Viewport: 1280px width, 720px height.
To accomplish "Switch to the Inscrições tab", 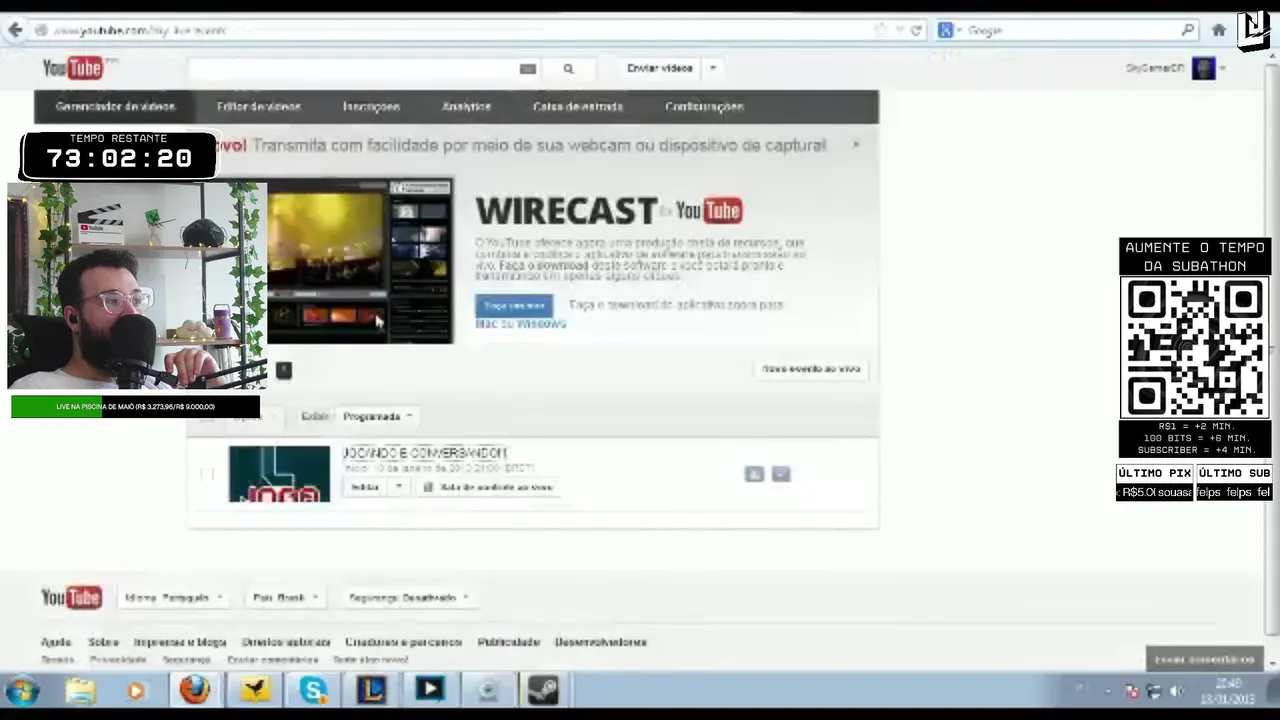I will pyautogui.click(x=371, y=107).
